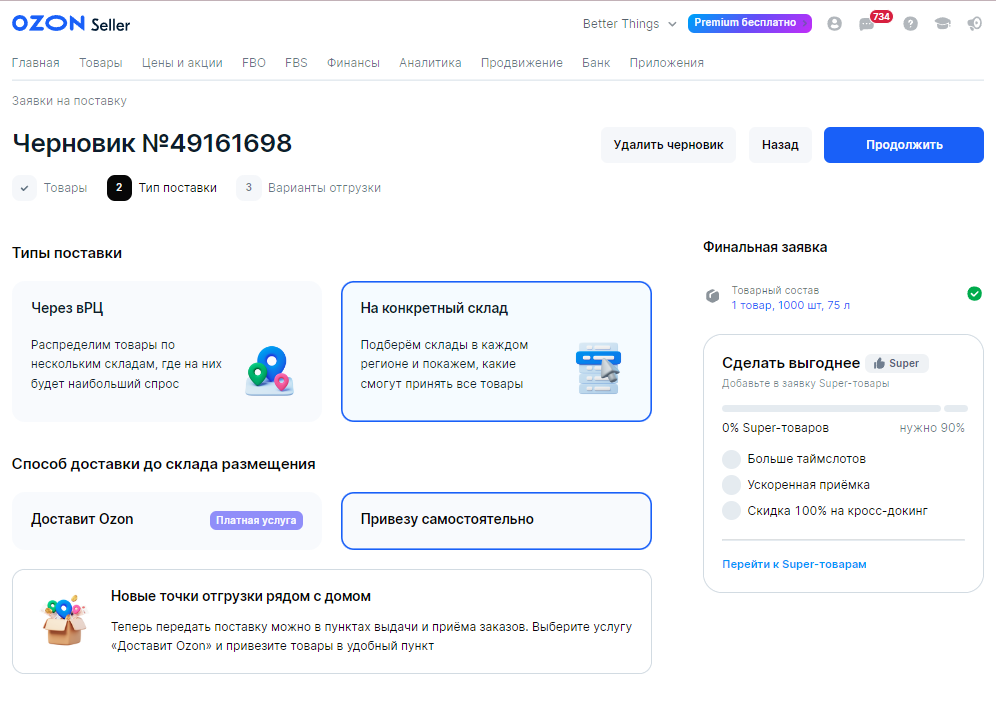This screenshot has height=705, width=996.
Task: Open the 1 товар, 1000 шт, 75 л link
Action: click(790, 306)
